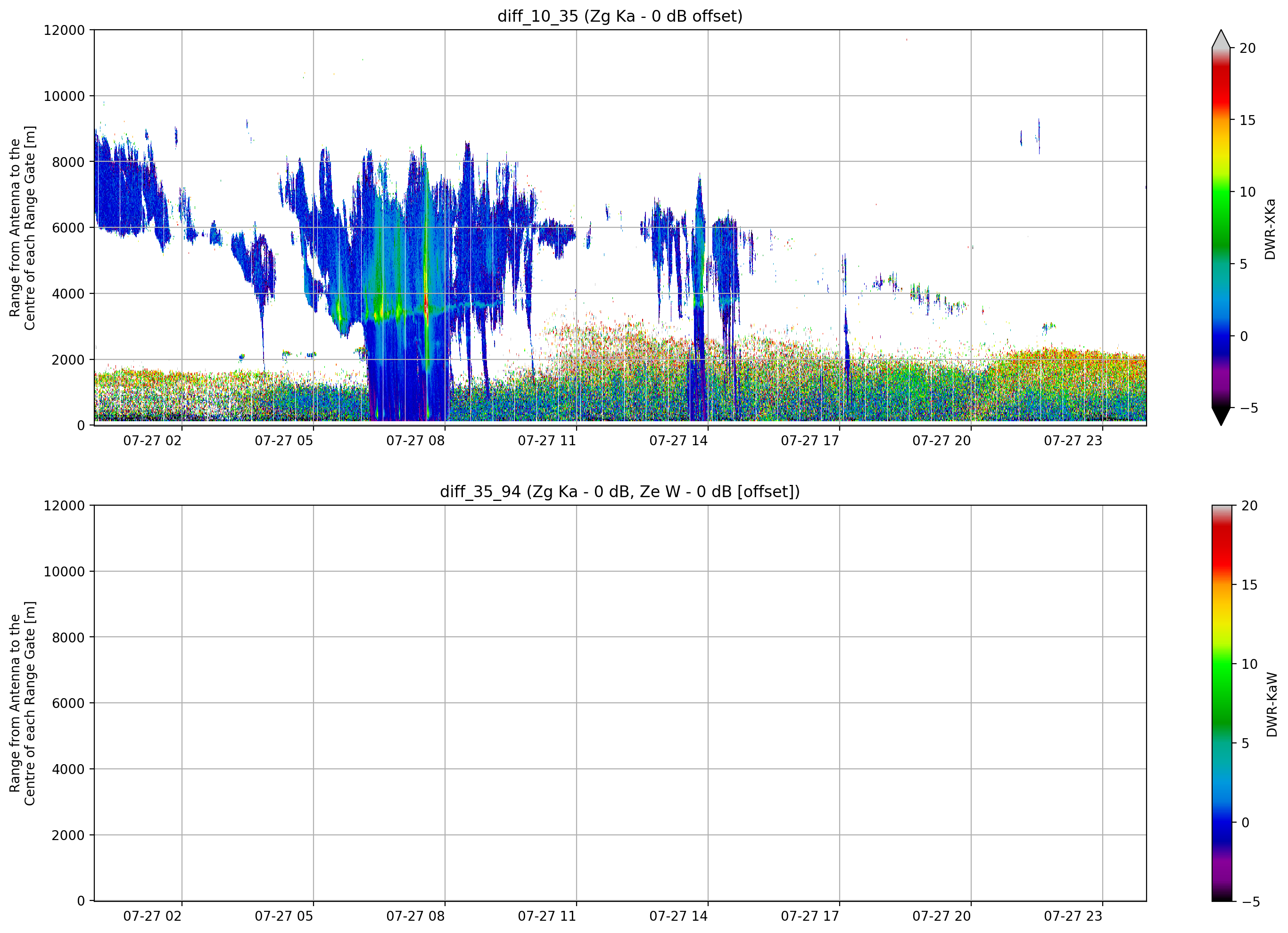Click the DWR-XKa colorbar label

[1271, 229]
